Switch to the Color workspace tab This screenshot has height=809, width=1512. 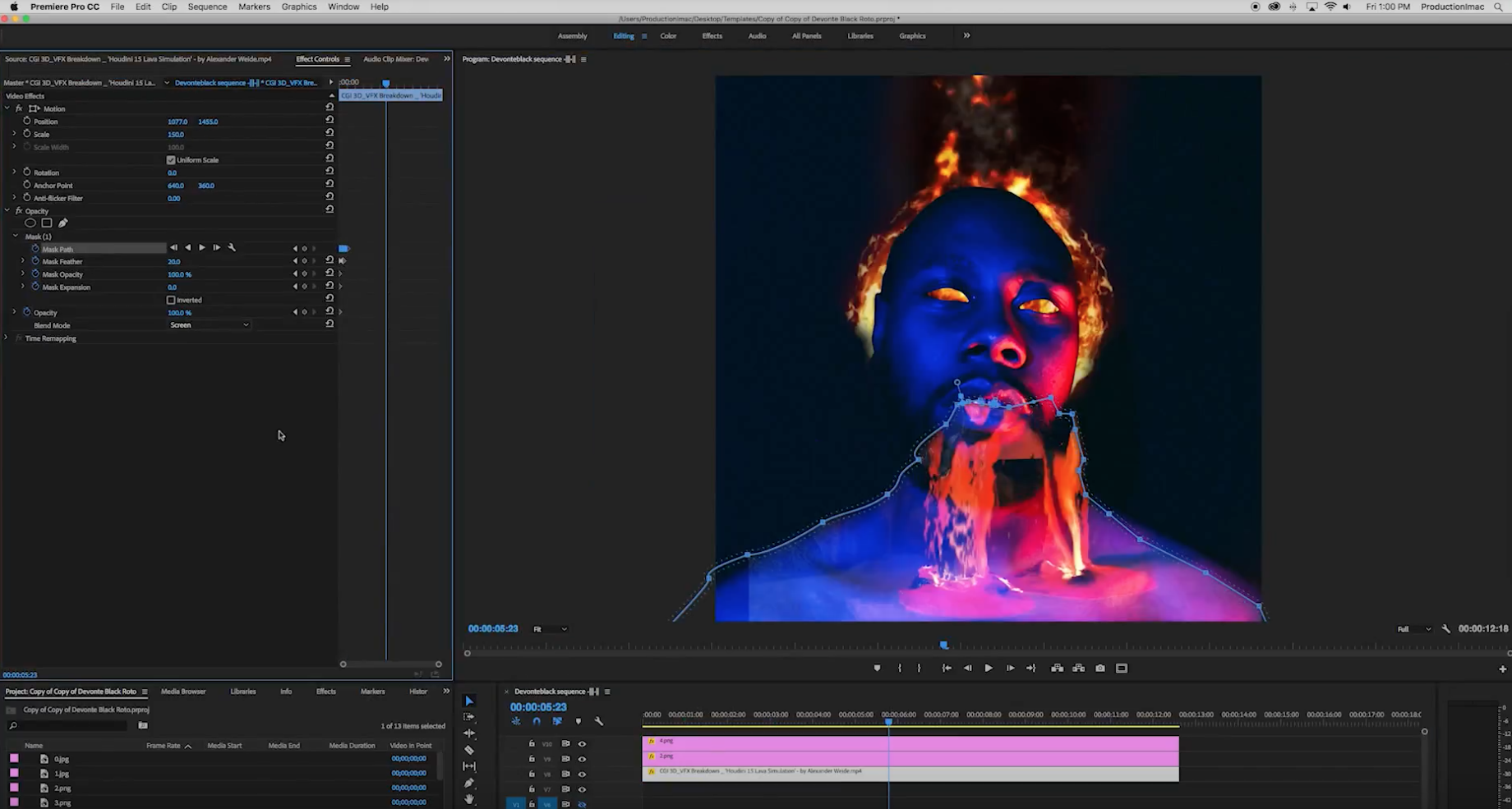click(668, 36)
